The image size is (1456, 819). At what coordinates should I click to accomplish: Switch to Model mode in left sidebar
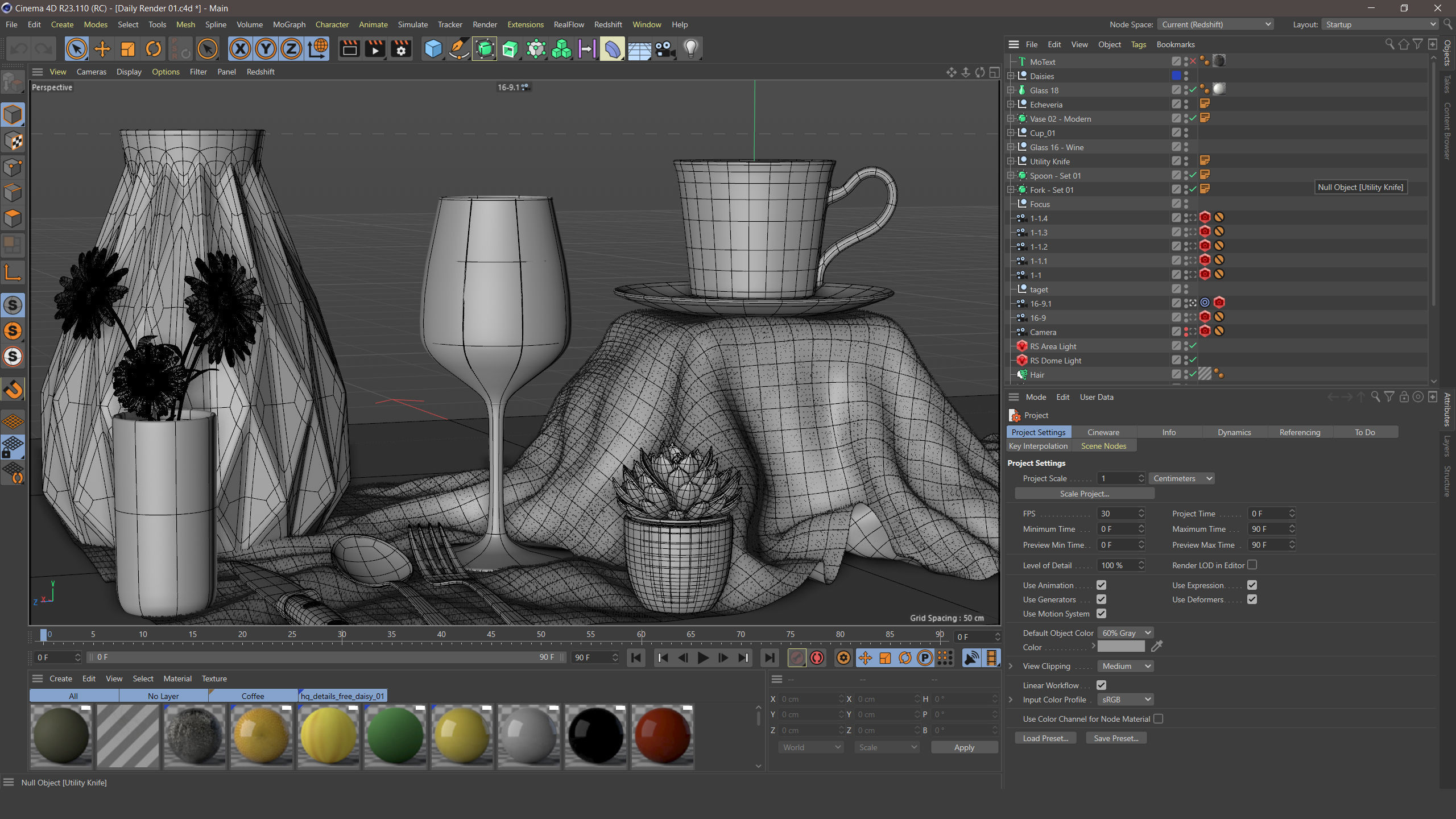[13, 114]
